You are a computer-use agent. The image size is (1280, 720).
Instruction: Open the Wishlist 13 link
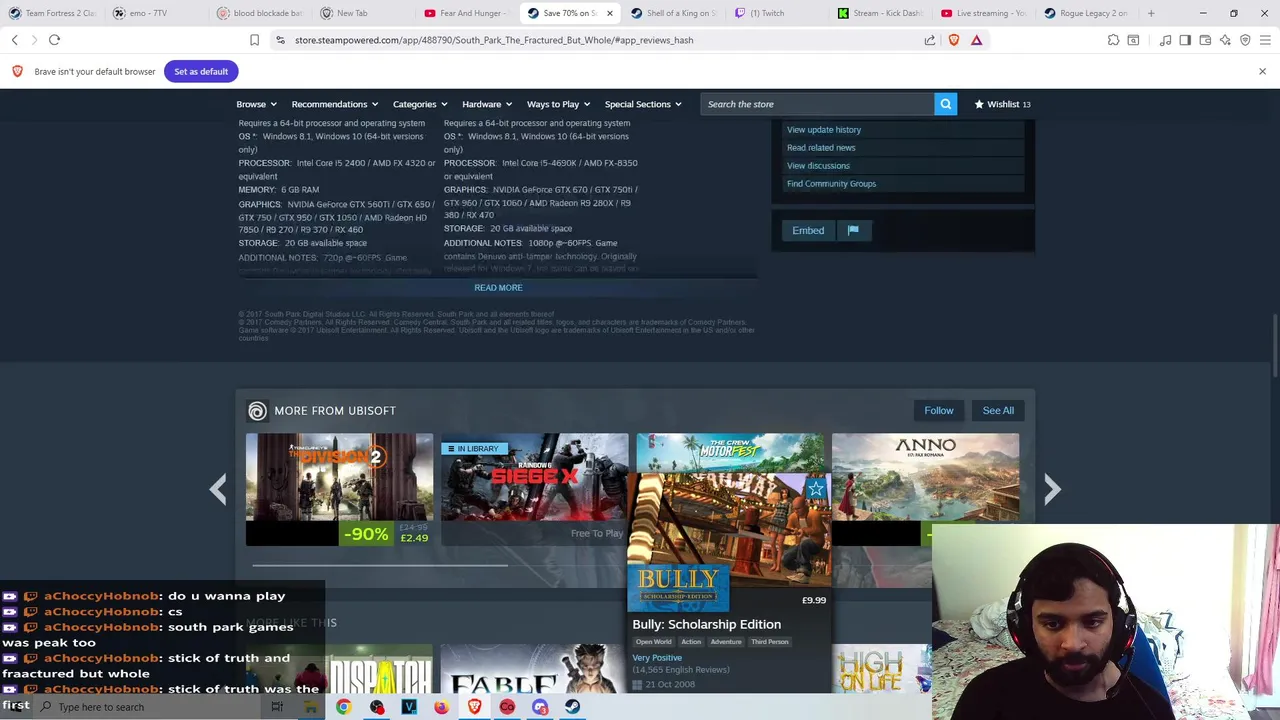pos(1002,104)
